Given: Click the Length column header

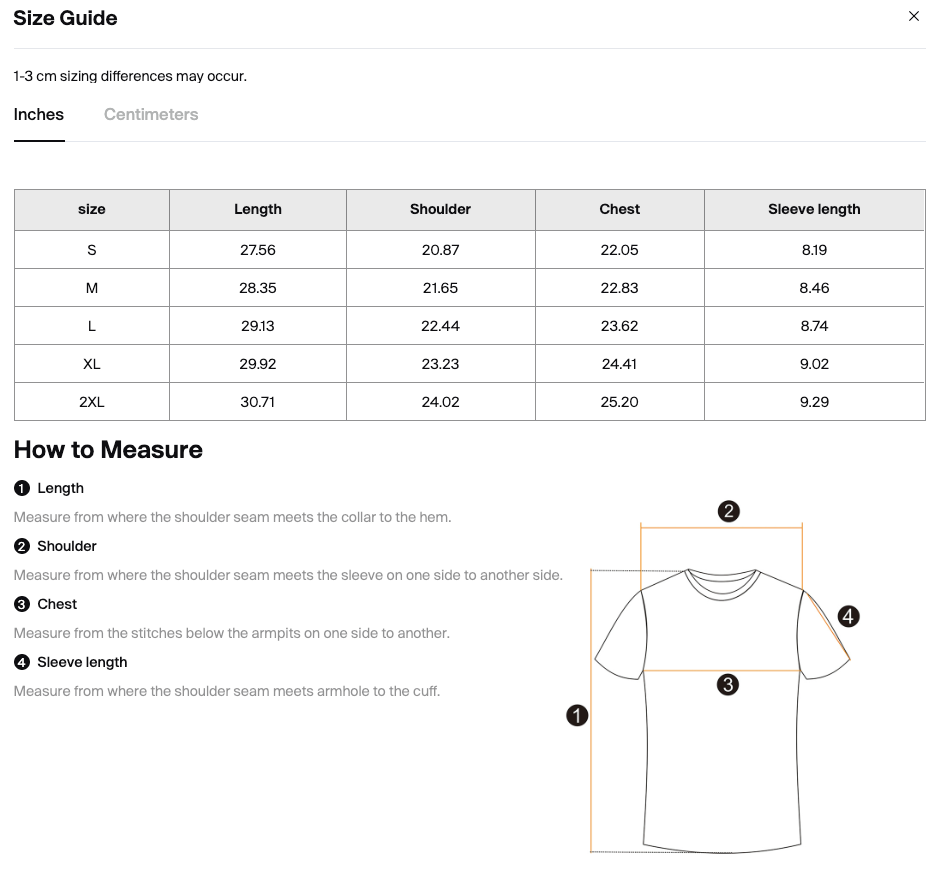Looking at the screenshot, I should click(258, 210).
